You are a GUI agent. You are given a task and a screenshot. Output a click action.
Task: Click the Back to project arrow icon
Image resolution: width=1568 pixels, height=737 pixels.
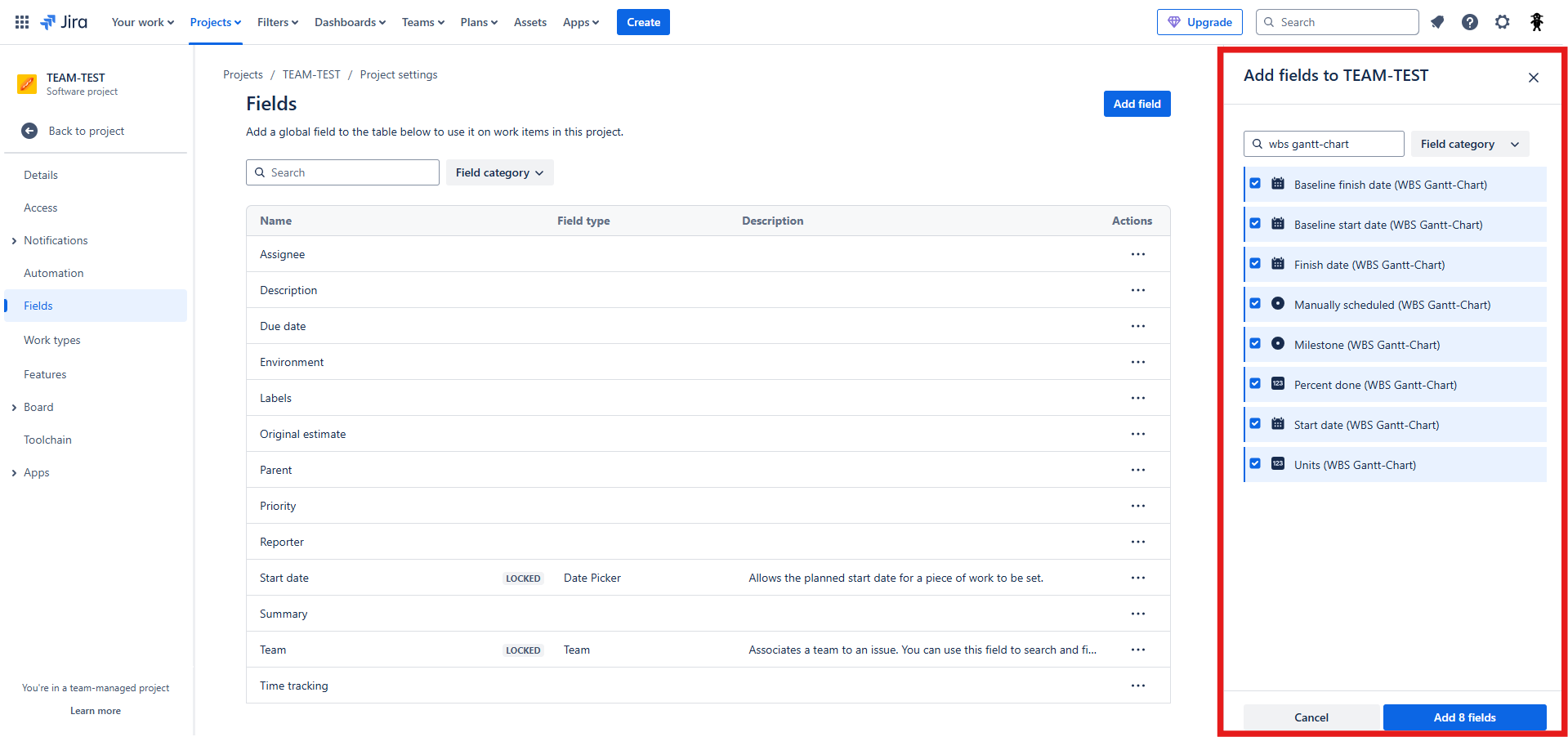pyautogui.click(x=29, y=131)
